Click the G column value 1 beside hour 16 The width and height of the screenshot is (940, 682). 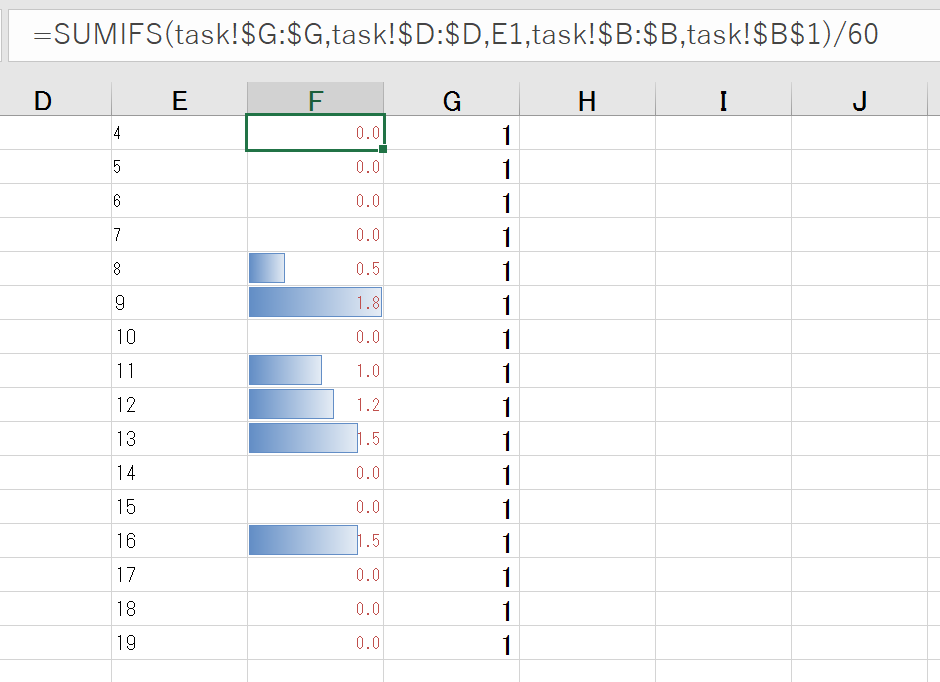(451, 541)
